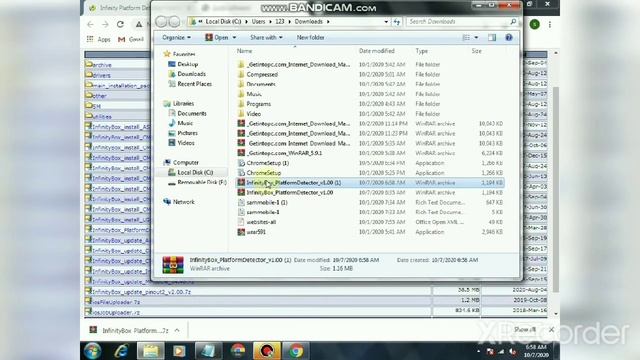This screenshot has width=640, height=360.
Task: Open the Organize menu
Action: click(x=176, y=38)
